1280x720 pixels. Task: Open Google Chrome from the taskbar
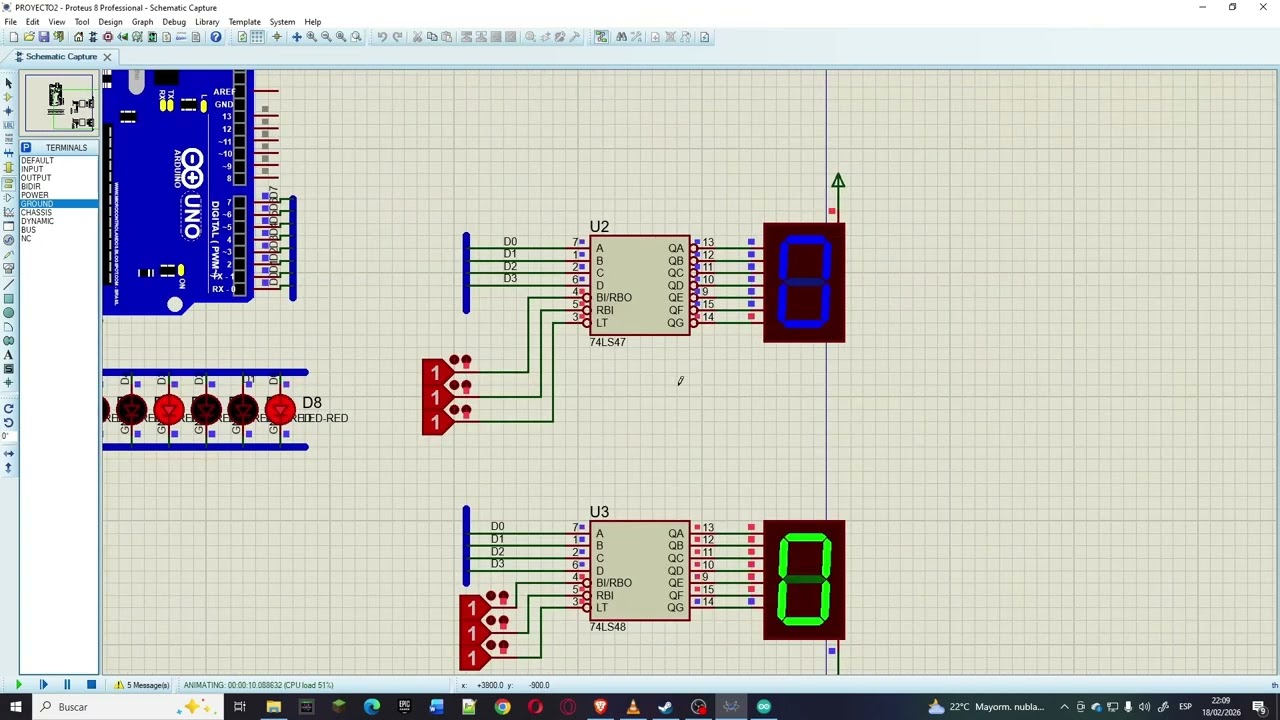502,707
